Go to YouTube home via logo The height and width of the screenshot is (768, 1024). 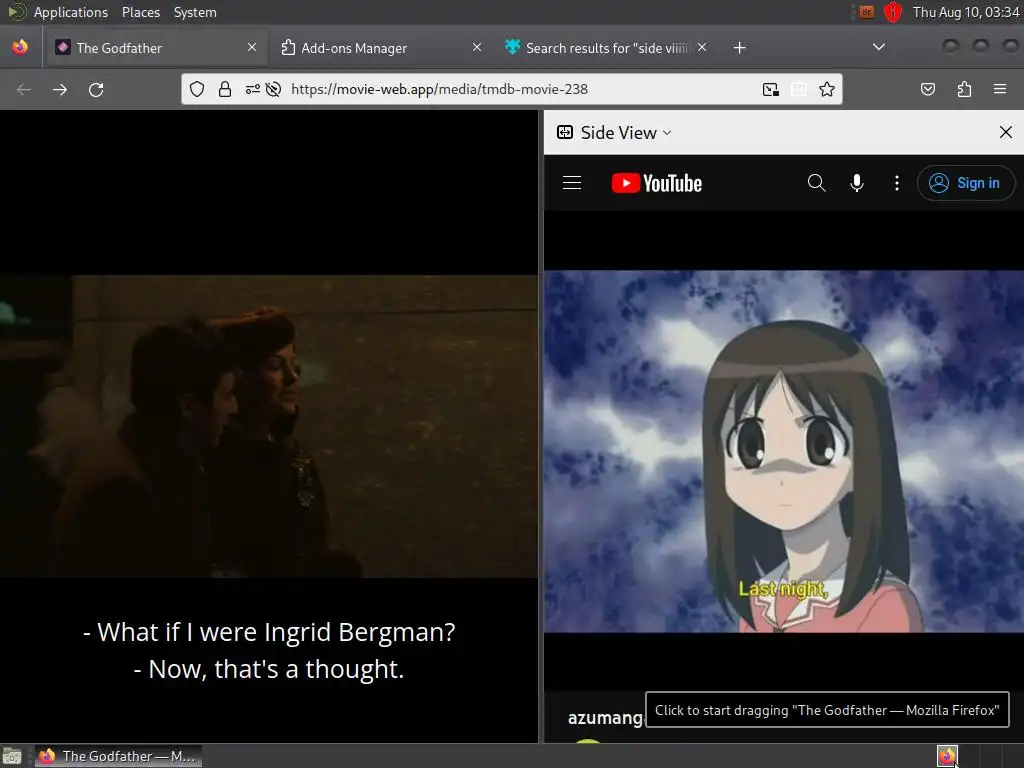tap(656, 183)
